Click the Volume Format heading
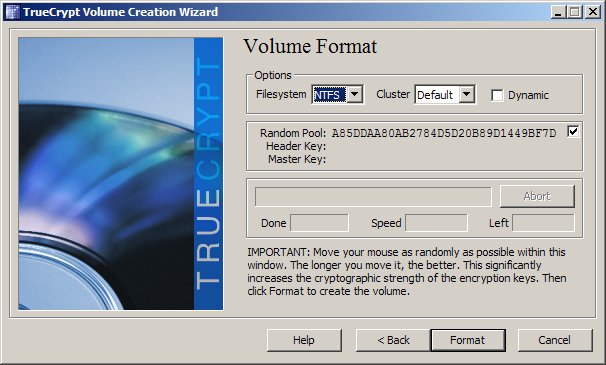 pos(310,46)
